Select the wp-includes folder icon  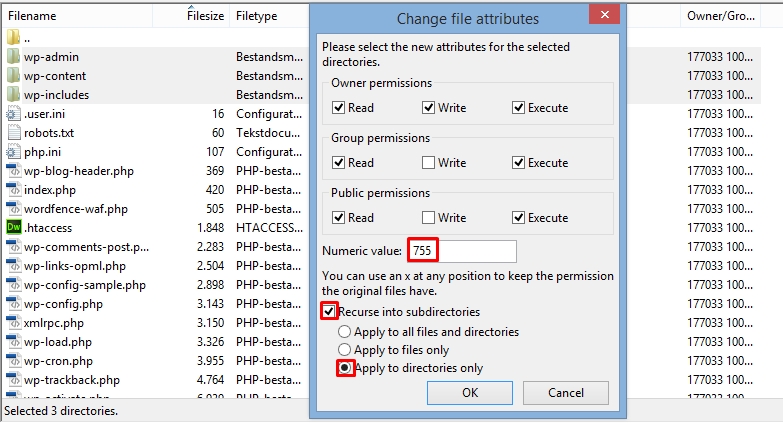point(13,94)
